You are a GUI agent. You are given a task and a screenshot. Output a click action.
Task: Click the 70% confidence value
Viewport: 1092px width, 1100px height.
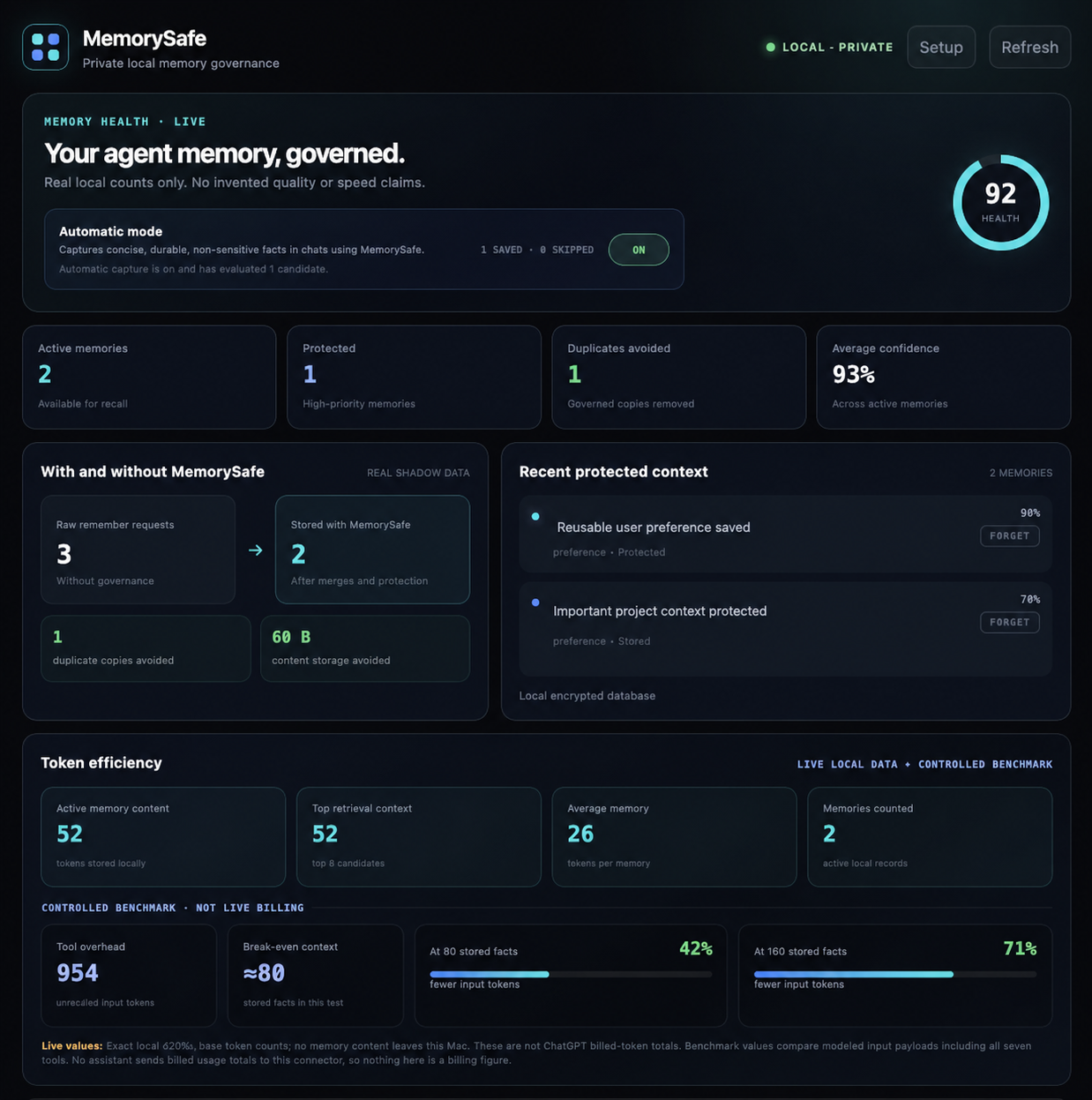[1029, 599]
